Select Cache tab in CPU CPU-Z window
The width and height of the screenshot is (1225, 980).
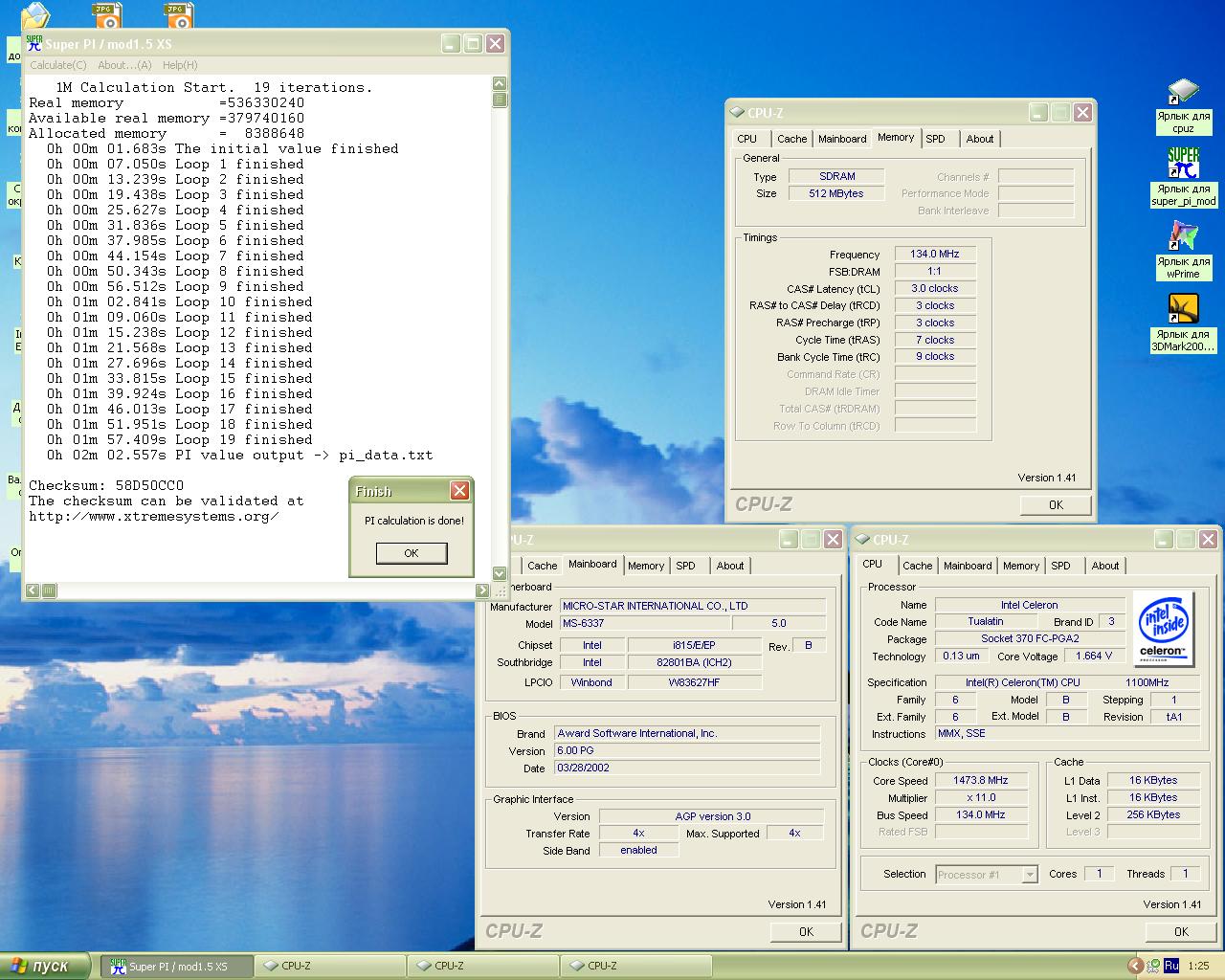pos(917,566)
